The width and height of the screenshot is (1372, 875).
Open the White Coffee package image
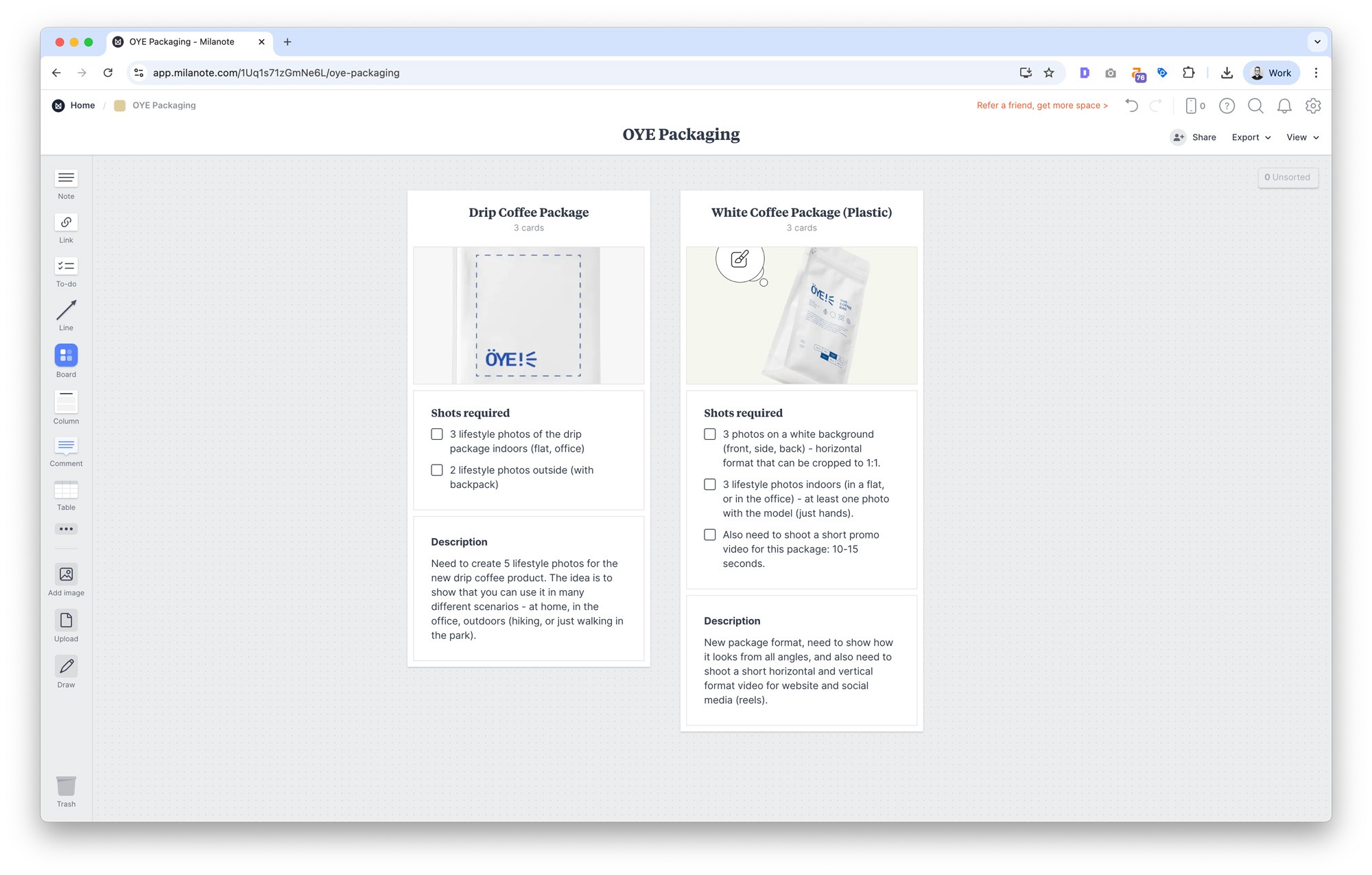(801, 315)
